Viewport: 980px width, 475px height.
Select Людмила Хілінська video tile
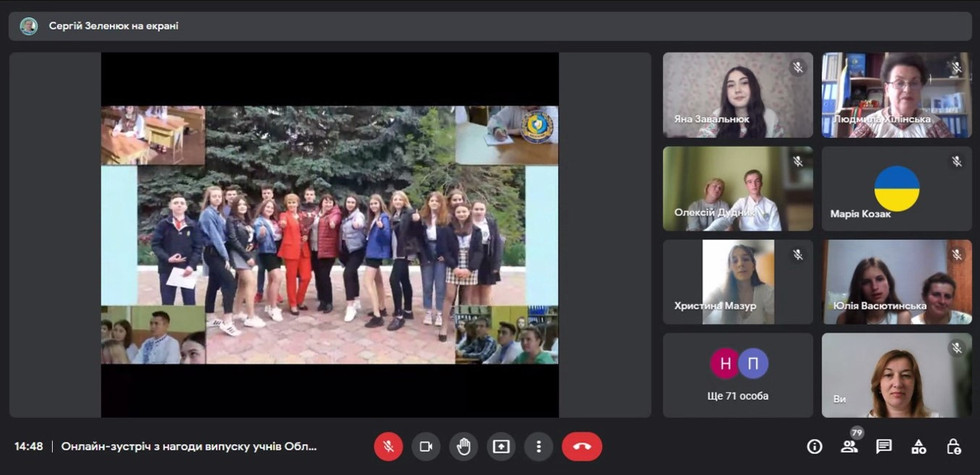click(897, 95)
